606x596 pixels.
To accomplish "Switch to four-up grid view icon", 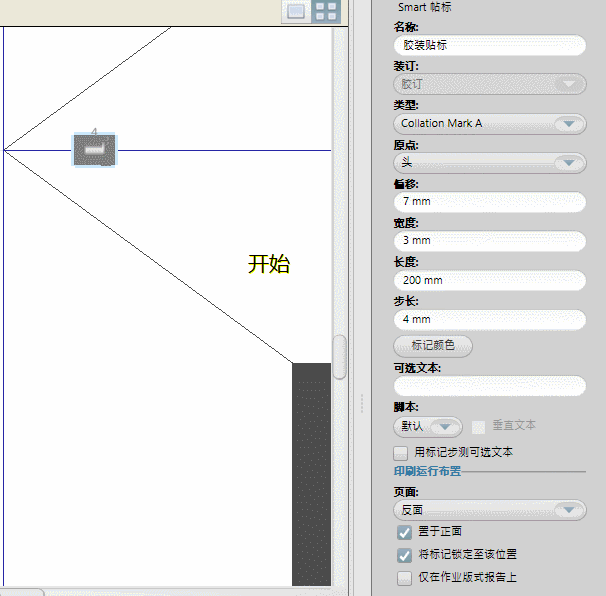I will (x=325, y=11).
